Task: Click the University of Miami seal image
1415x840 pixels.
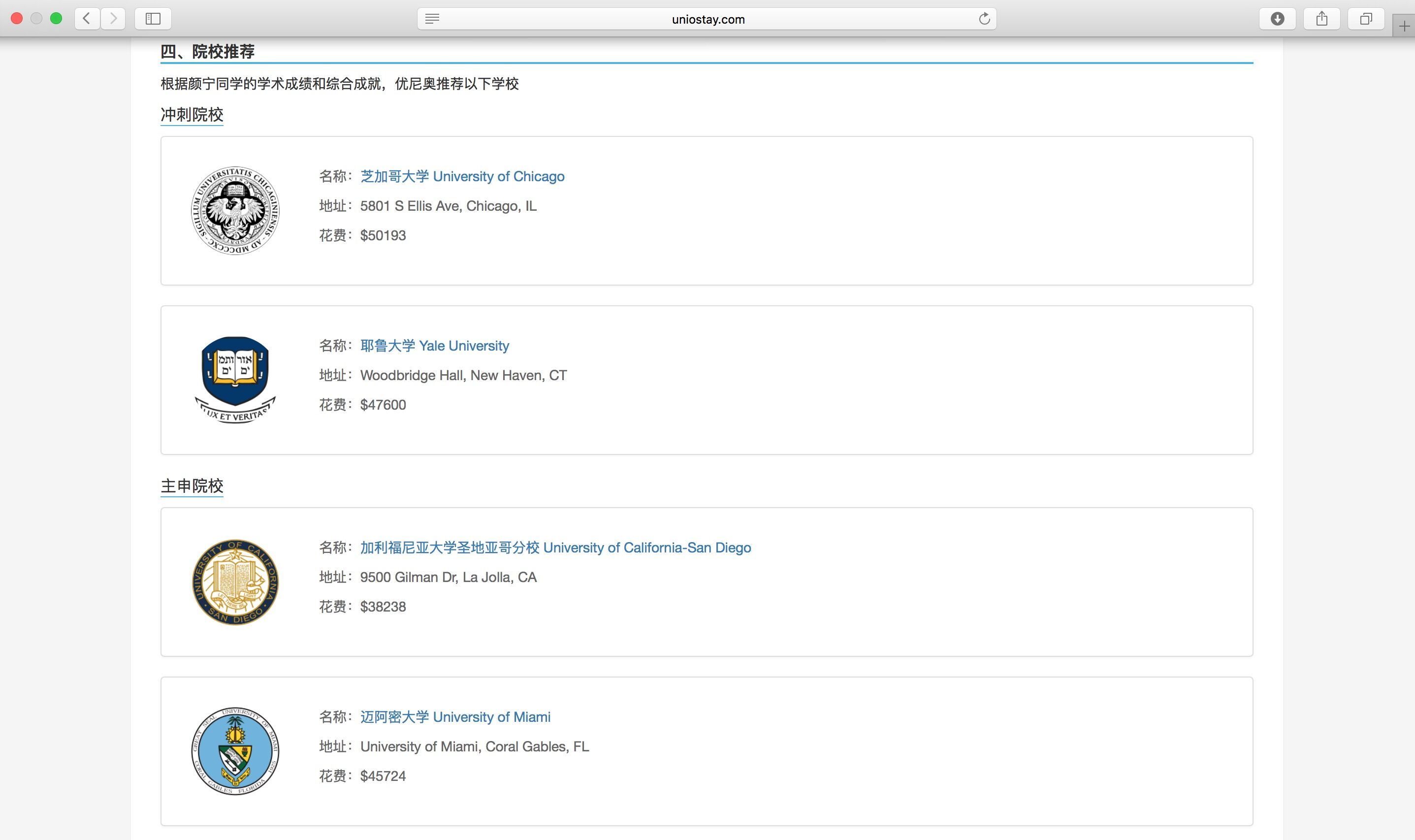Action: tap(235, 751)
